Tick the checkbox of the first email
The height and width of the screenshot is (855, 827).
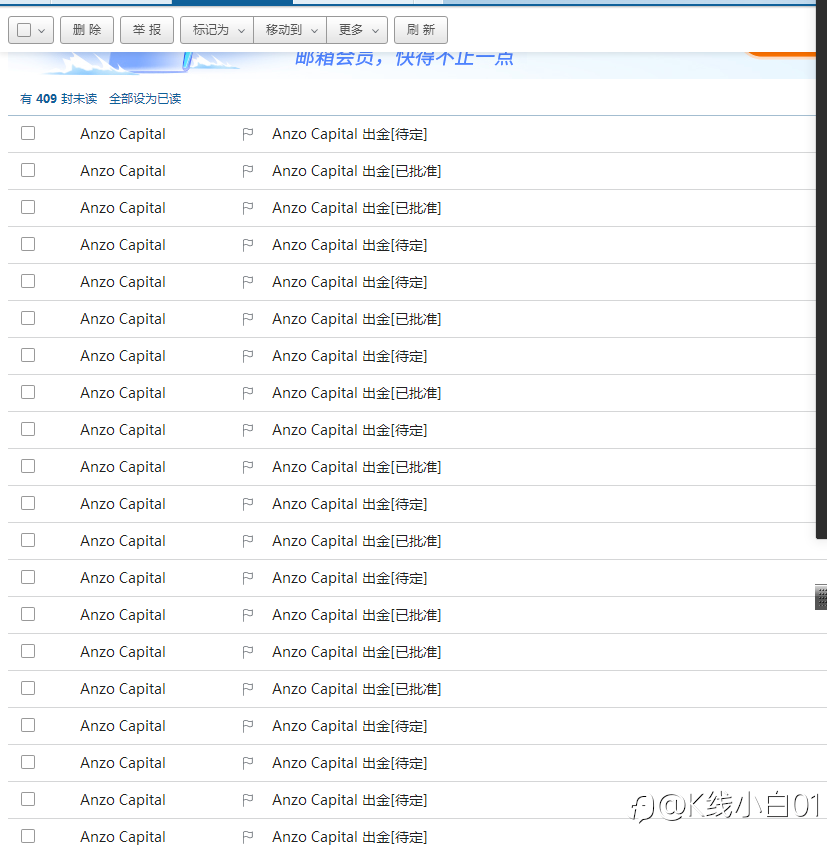28,133
